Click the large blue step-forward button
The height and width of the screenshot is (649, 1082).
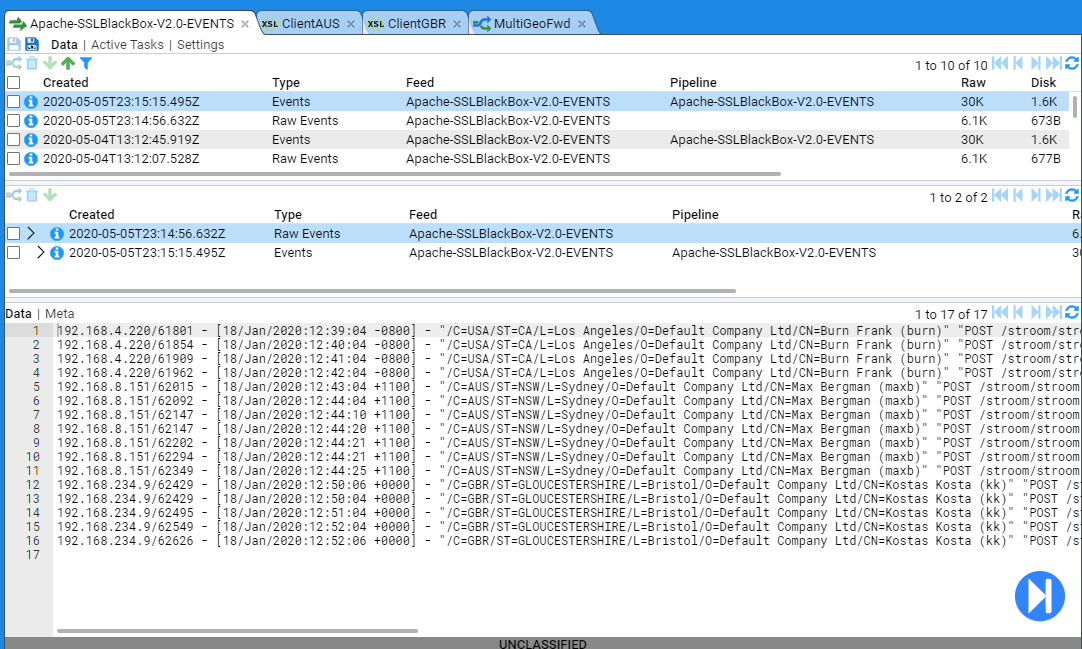coord(1039,596)
